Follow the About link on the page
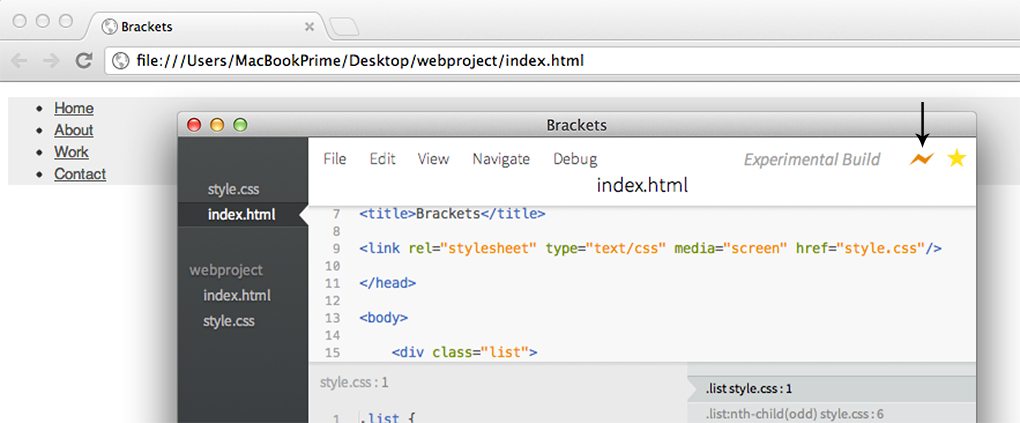Screen dimensions: 1020x423 [x=74, y=130]
